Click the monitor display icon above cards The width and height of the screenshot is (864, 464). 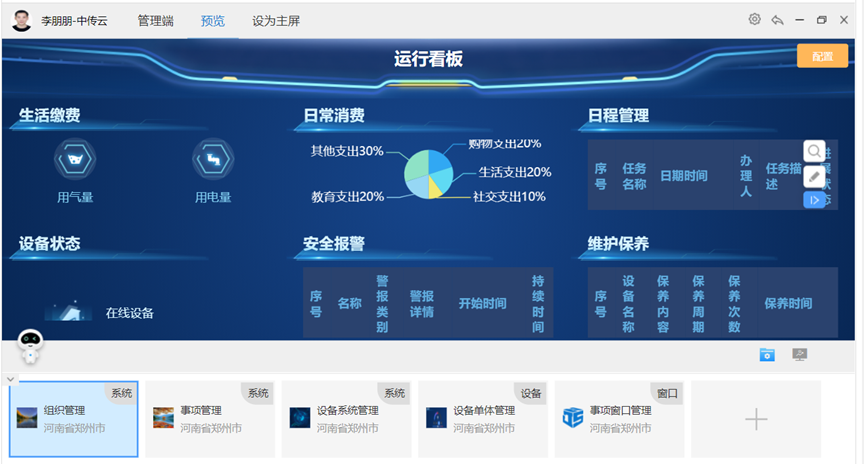[799, 355]
